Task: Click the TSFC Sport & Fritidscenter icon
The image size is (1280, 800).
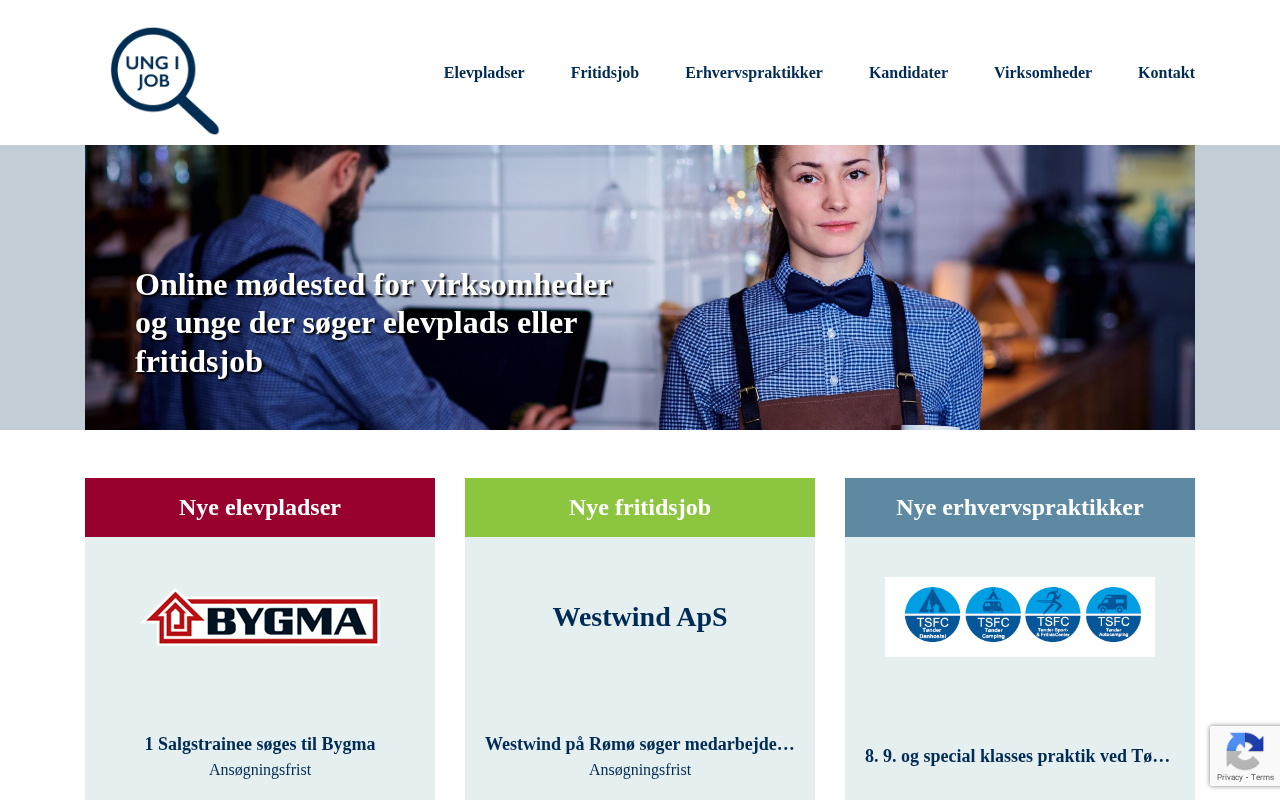Action: (x=1053, y=614)
